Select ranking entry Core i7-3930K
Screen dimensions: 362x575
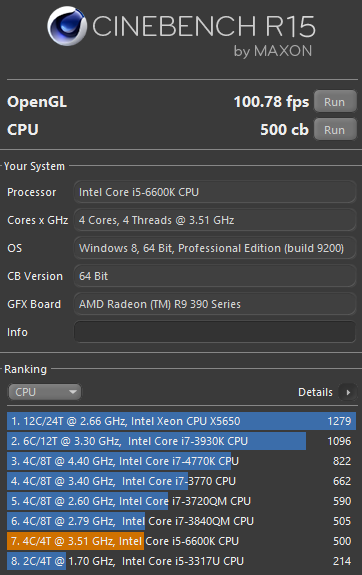pyautogui.click(x=181, y=441)
